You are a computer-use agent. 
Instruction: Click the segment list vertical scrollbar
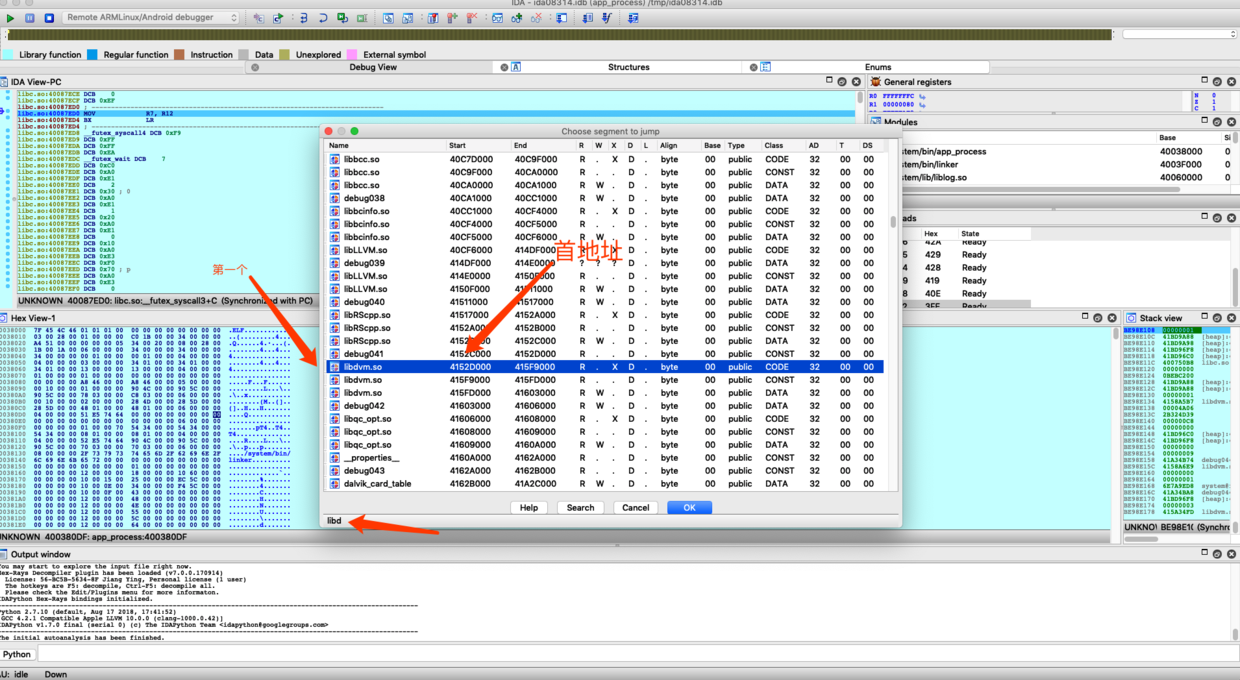click(894, 222)
